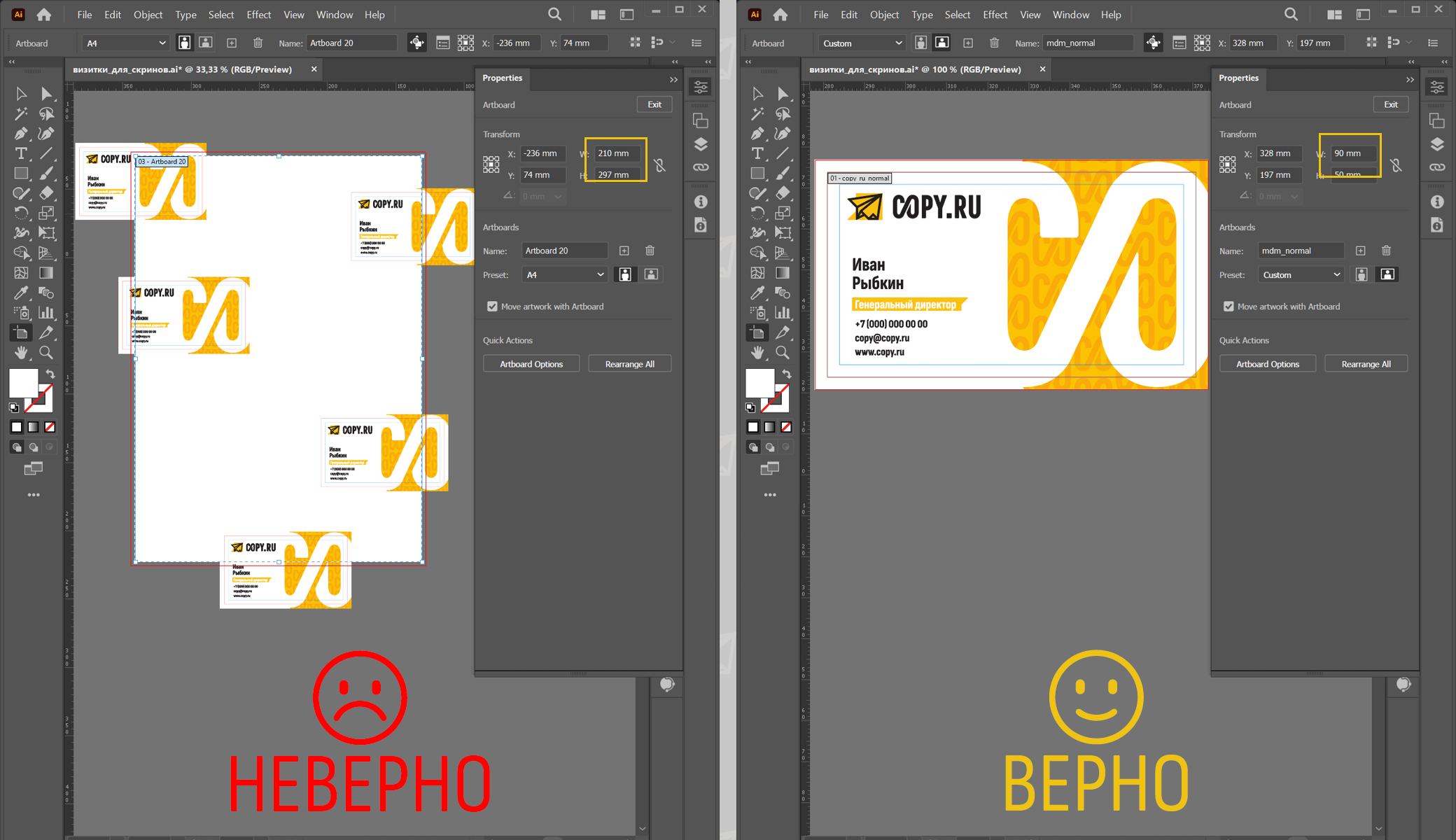This screenshot has width=1456, height=840.
Task: Choose the Zoom tool in left window
Action: (46, 352)
